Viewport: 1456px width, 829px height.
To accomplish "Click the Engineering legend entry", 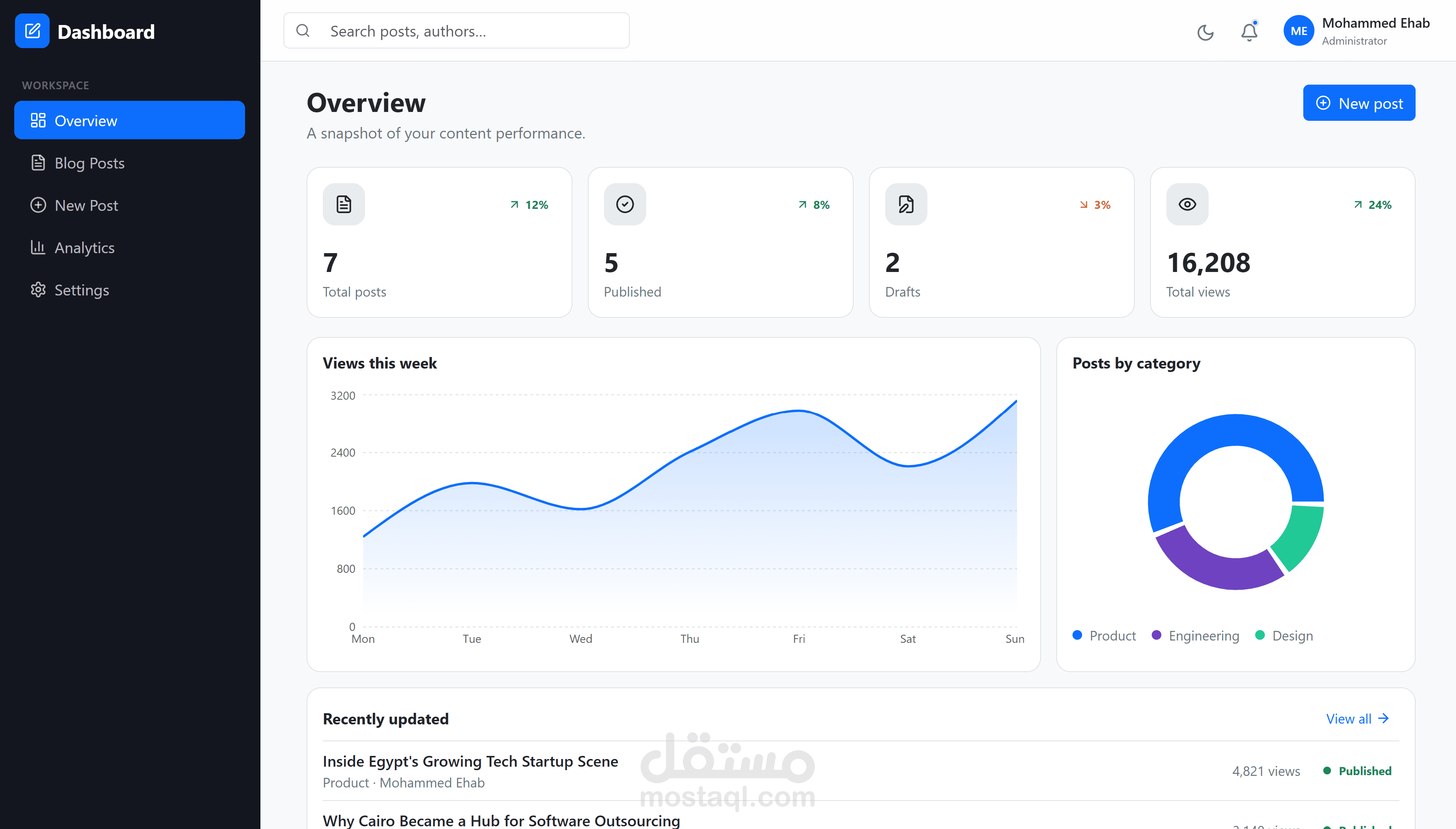I will [x=1195, y=636].
